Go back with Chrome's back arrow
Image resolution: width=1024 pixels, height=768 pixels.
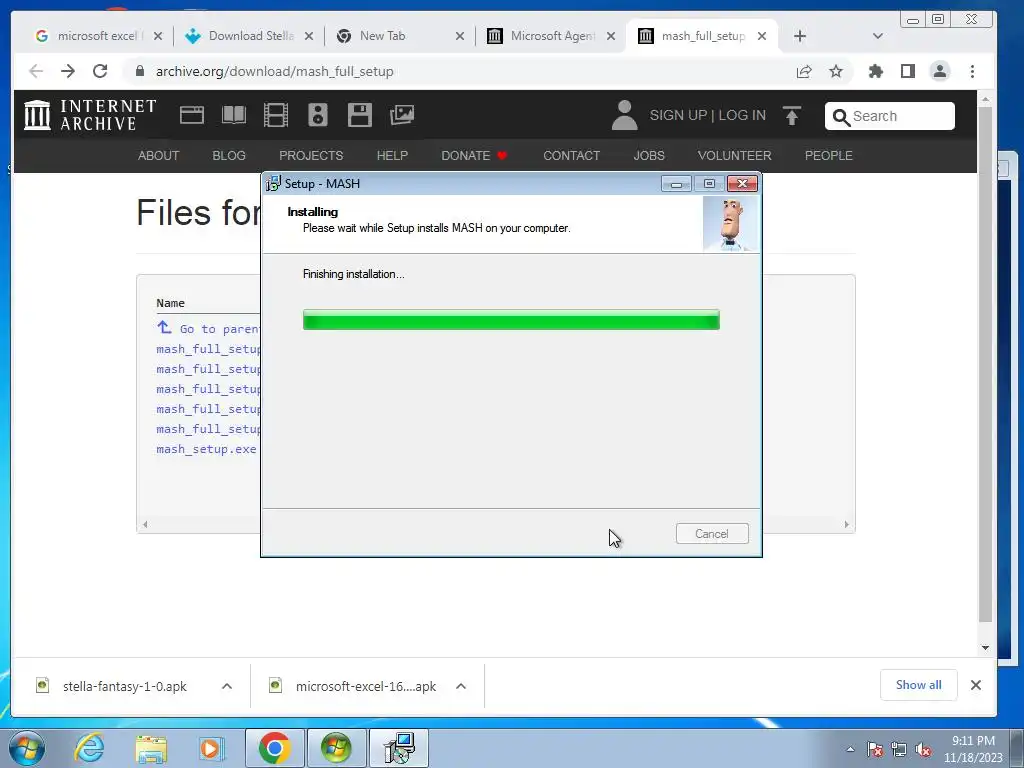[x=36, y=71]
